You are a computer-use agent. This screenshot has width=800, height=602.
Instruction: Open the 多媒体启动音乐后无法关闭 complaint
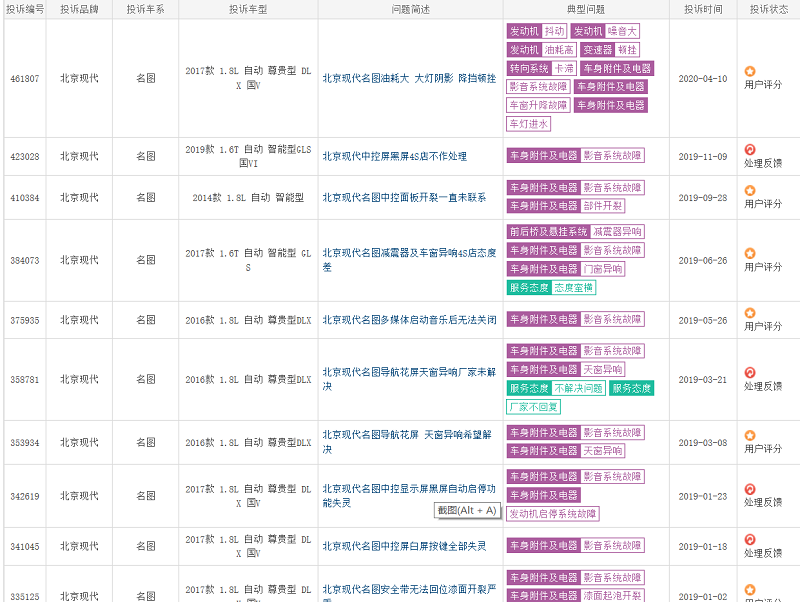[x=409, y=320]
